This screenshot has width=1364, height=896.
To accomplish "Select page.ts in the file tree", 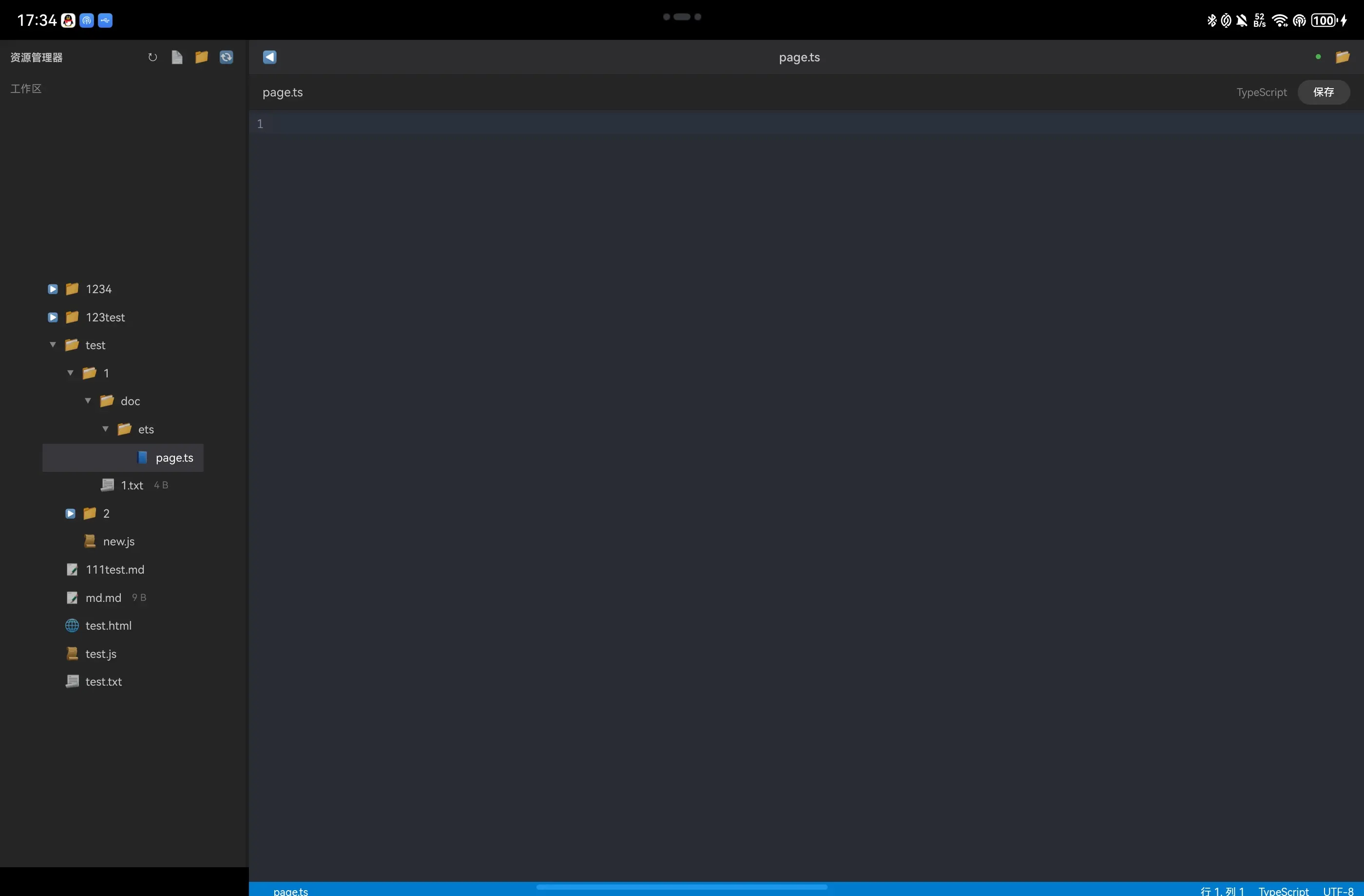I will tap(174, 458).
